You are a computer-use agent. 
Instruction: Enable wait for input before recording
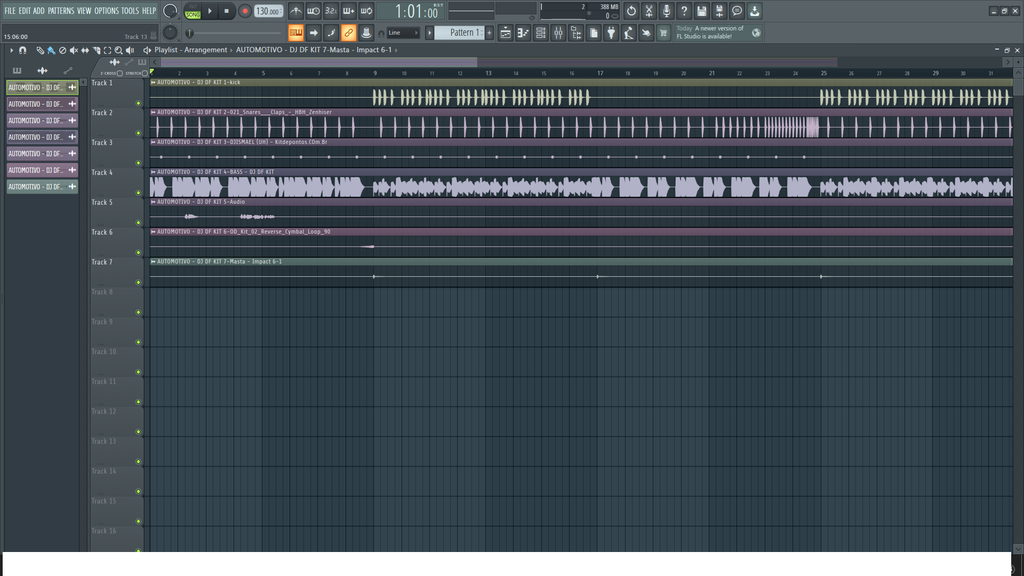[313, 11]
